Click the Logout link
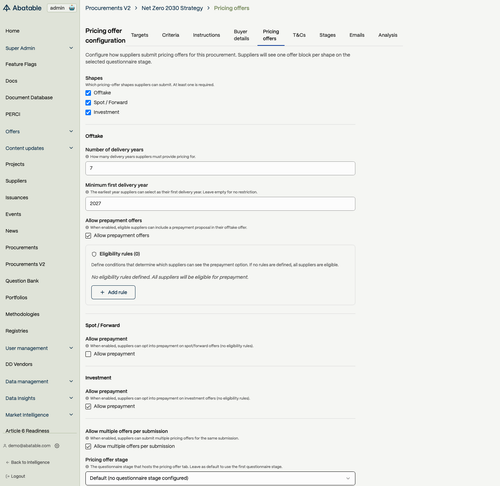500x486 pixels. coord(15,476)
